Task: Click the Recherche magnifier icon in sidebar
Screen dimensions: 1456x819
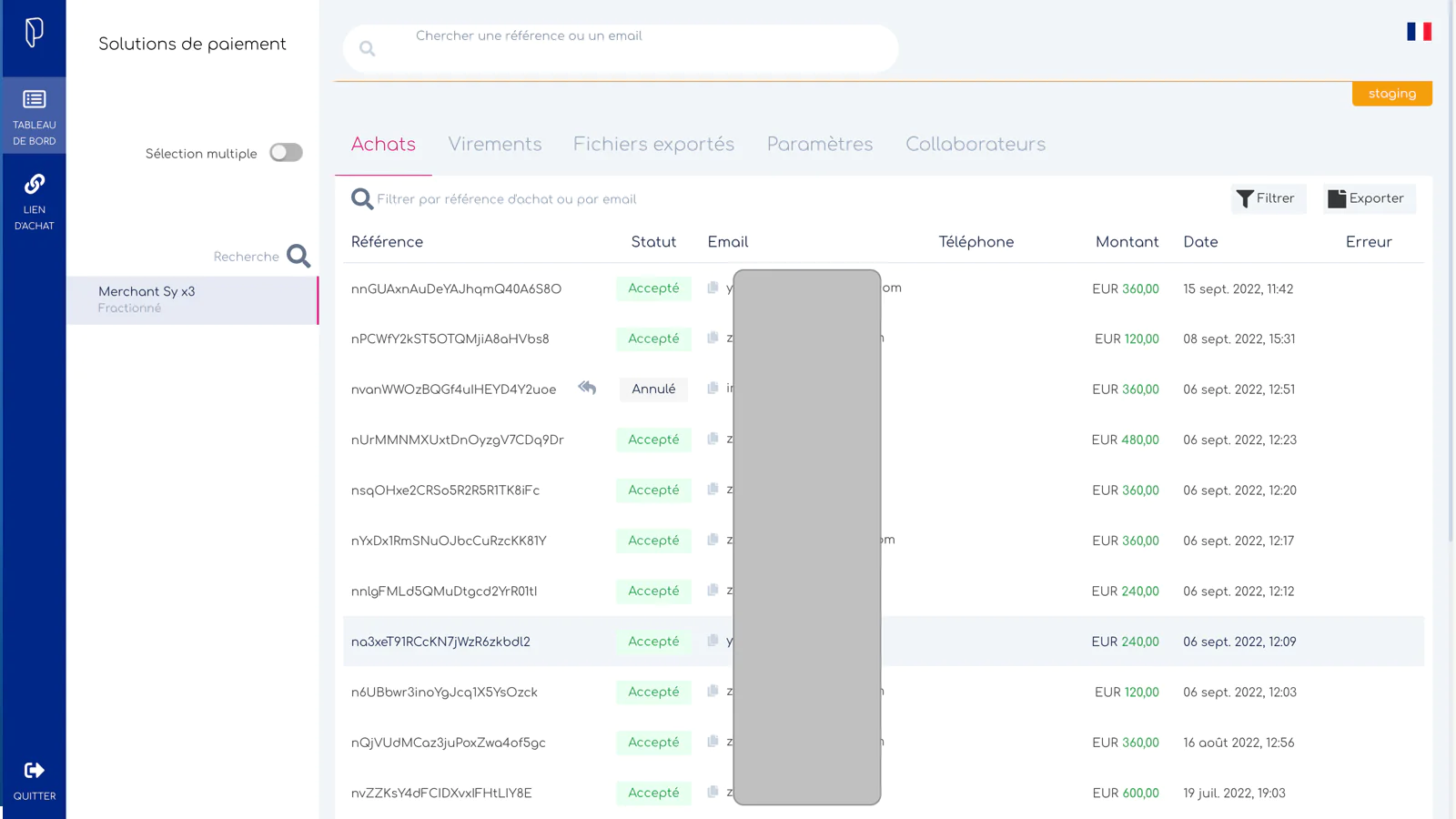Action: pos(298,257)
